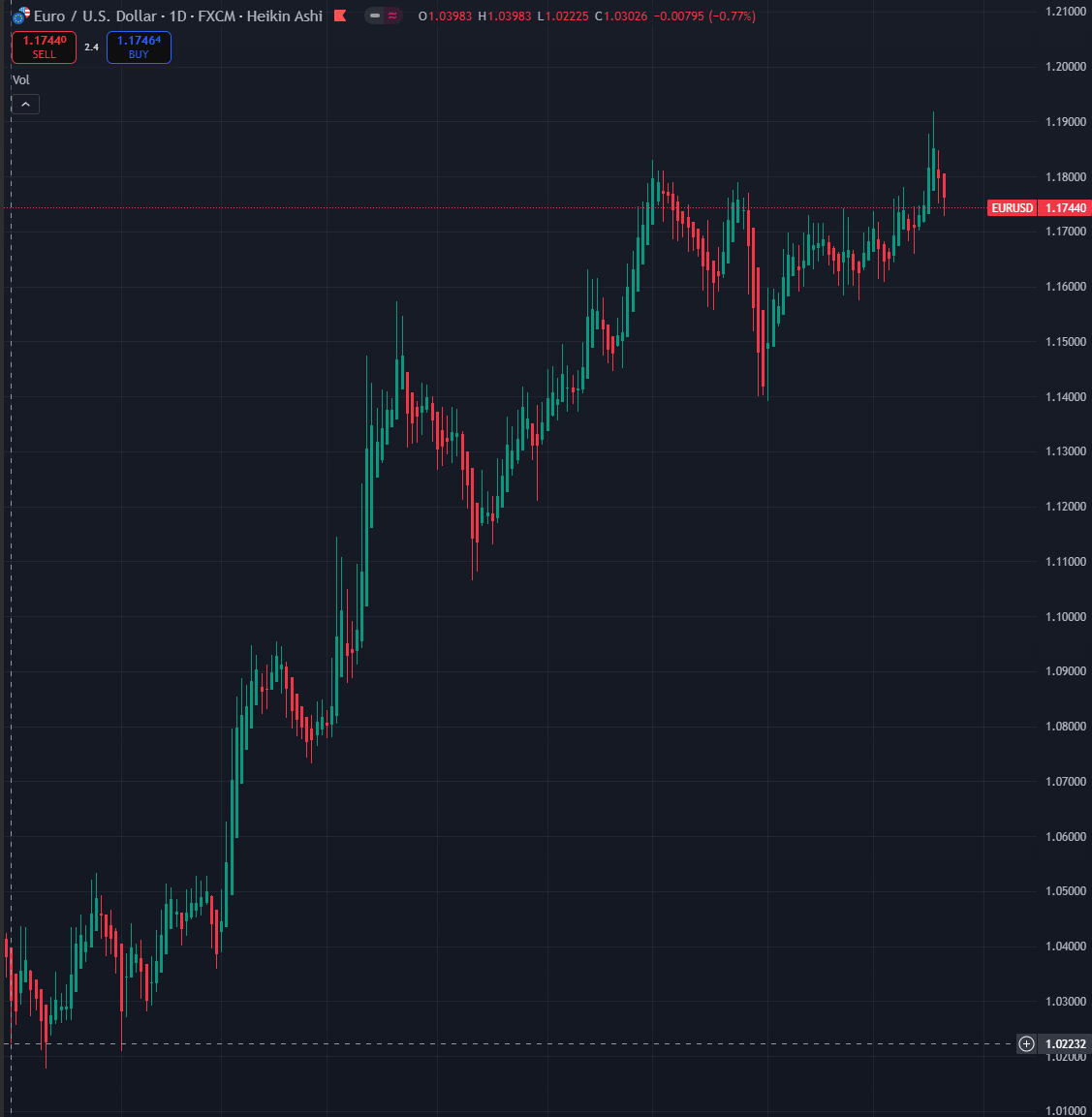Click the red flag icon next to the chart title
The image size is (1092, 1117).
(x=340, y=16)
